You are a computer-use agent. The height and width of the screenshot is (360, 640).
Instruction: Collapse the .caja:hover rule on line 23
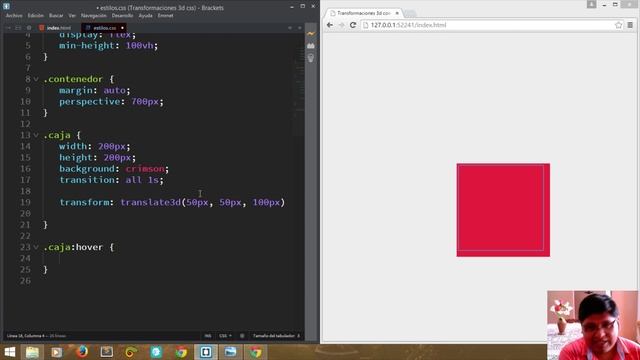36,247
